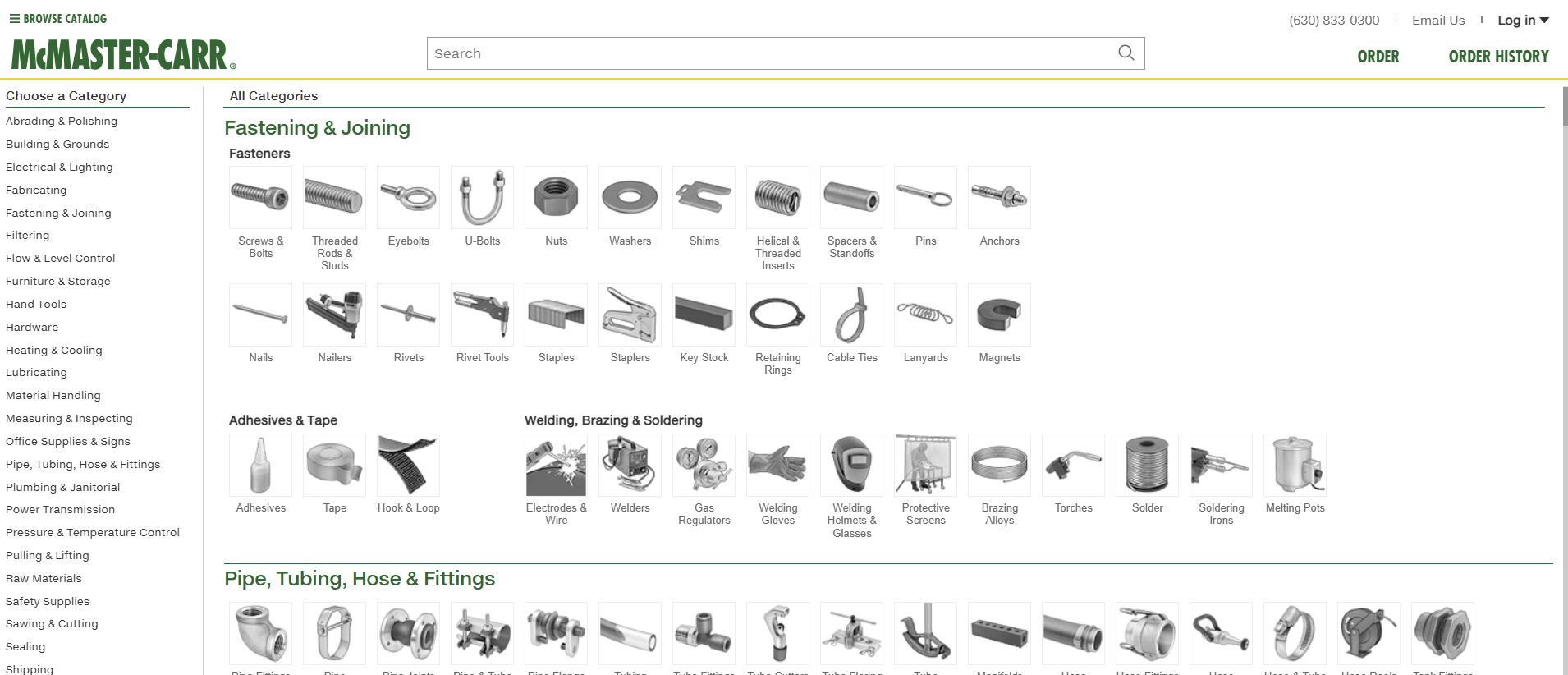The image size is (1568, 675).
Task: Select the Hook & Loop icon
Action: tap(408, 466)
